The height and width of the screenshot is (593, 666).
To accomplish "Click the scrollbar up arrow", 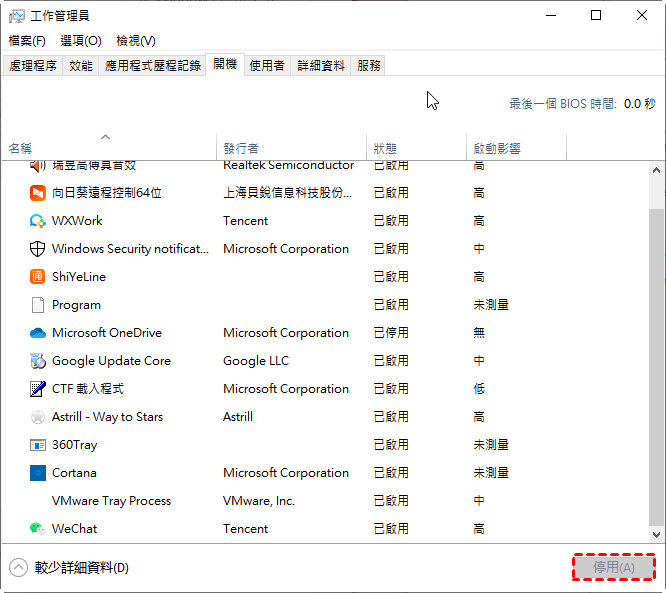I will coord(656,170).
